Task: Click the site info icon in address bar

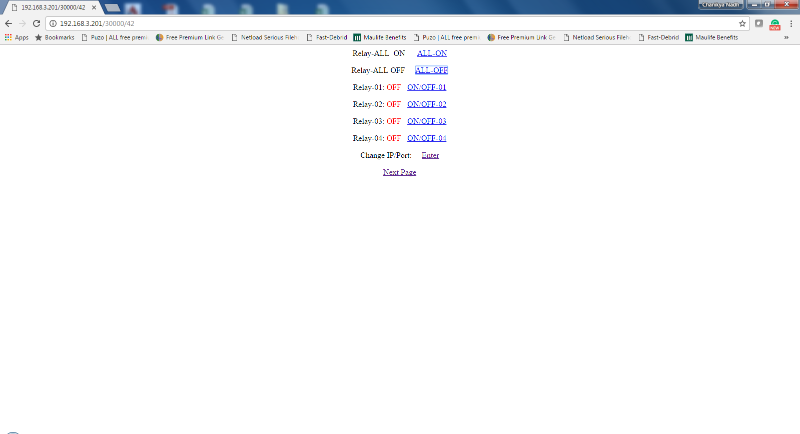Action: (x=53, y=23)
